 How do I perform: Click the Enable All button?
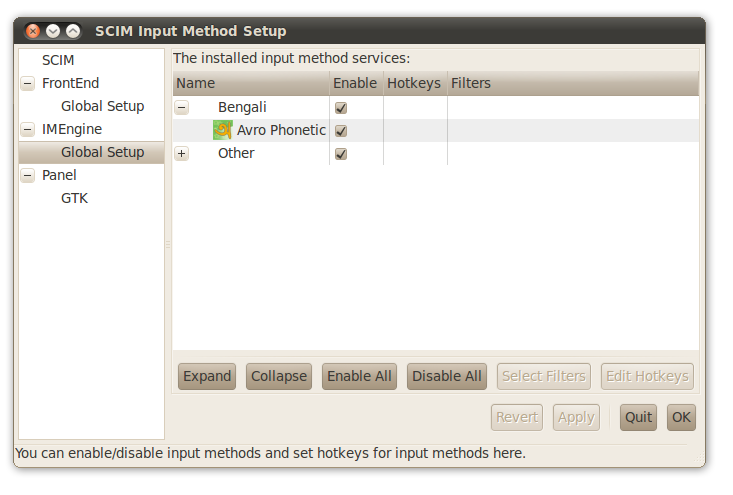[359, 377]
